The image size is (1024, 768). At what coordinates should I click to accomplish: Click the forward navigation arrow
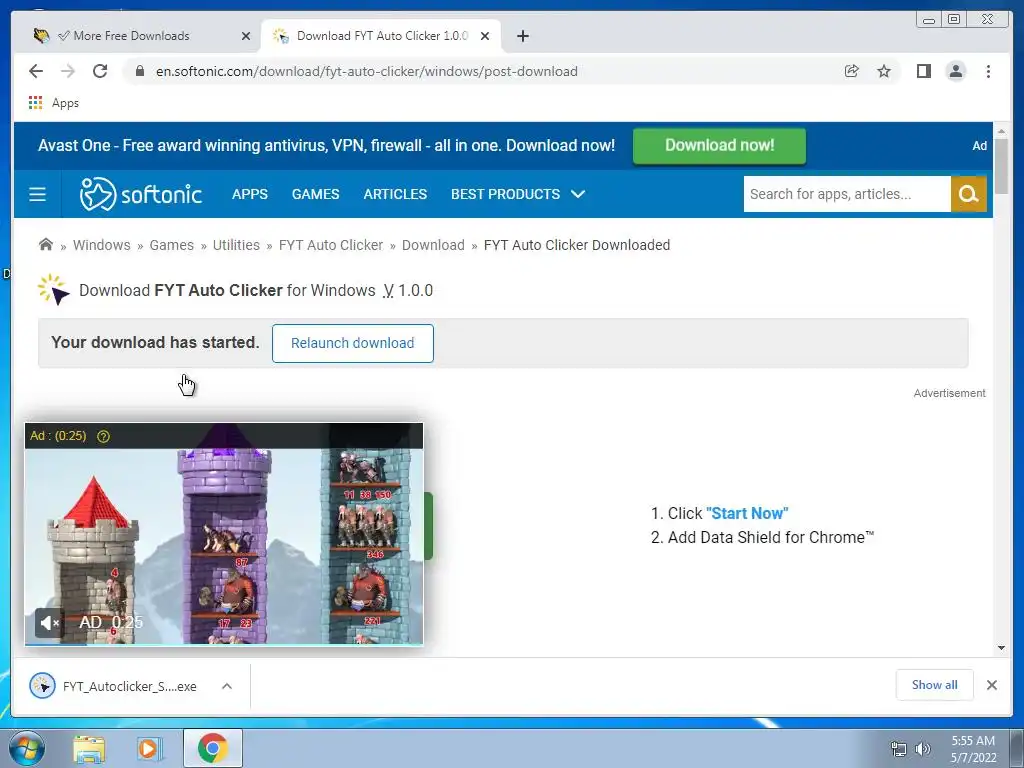tap(68, 71)
